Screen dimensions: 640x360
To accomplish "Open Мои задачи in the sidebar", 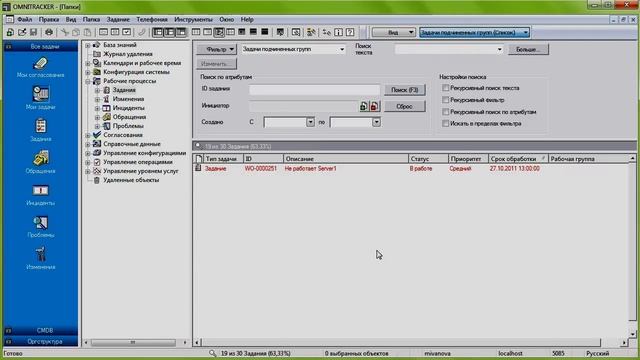I will (x=40, y=98).
